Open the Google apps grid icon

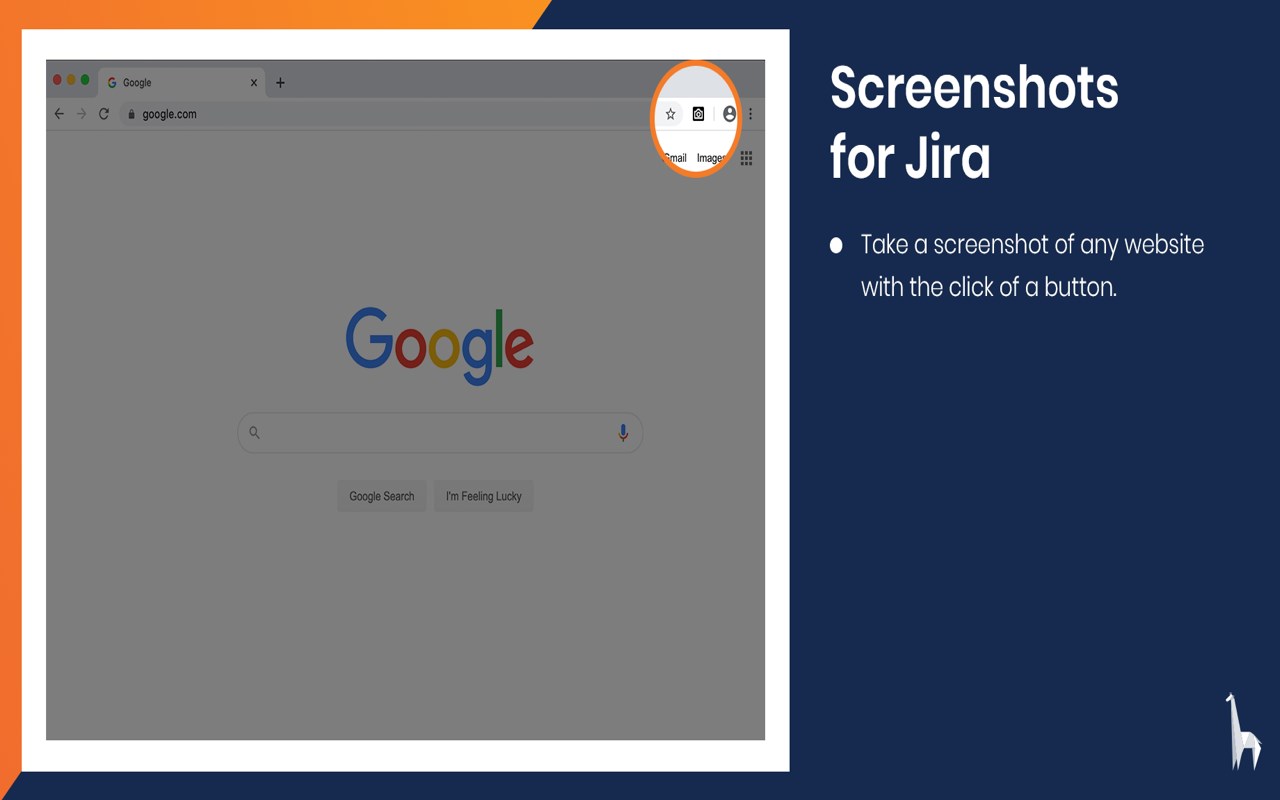(x=746, y=158)
